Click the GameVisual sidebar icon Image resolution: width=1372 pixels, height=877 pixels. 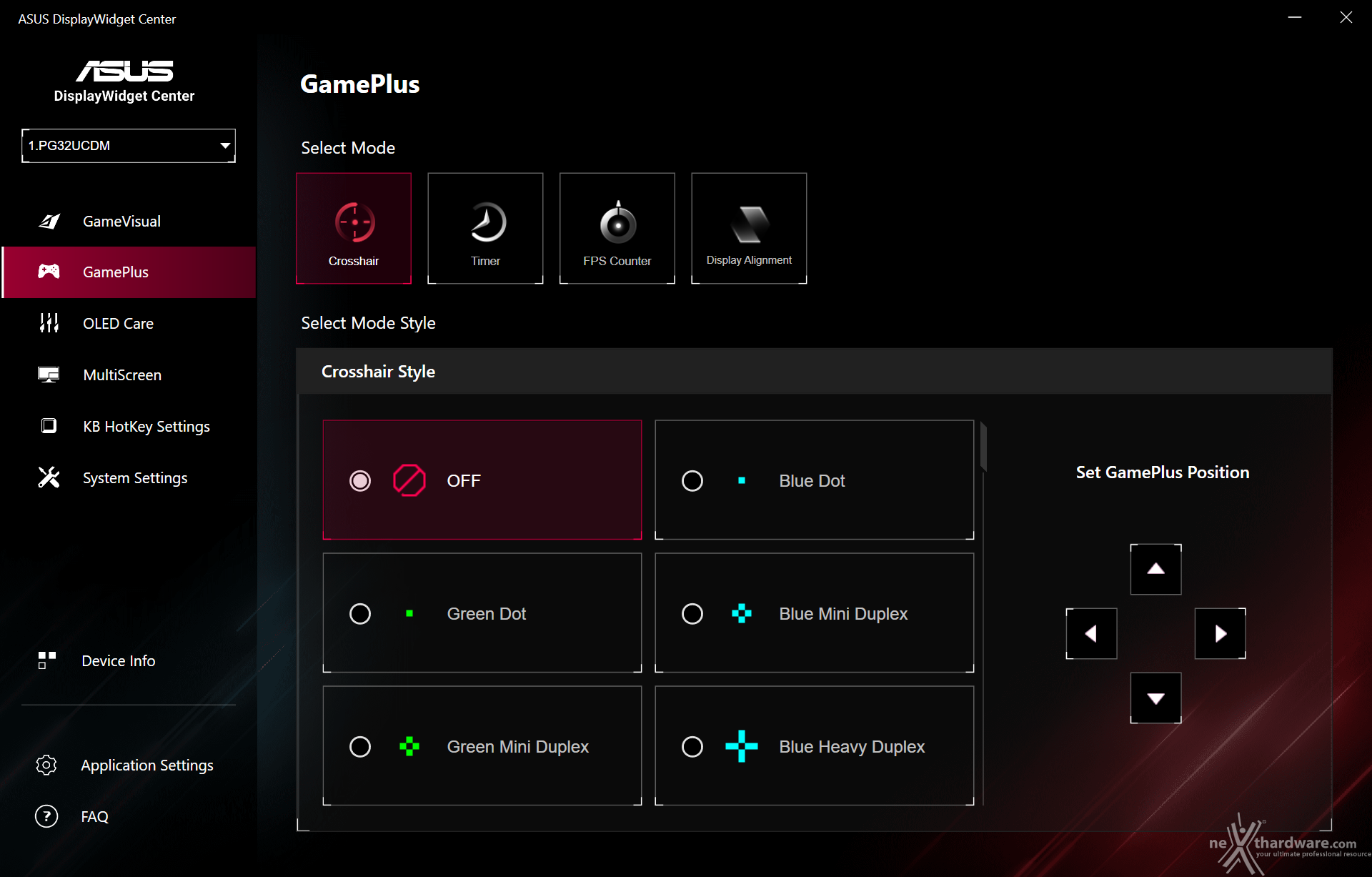(49, 222)
